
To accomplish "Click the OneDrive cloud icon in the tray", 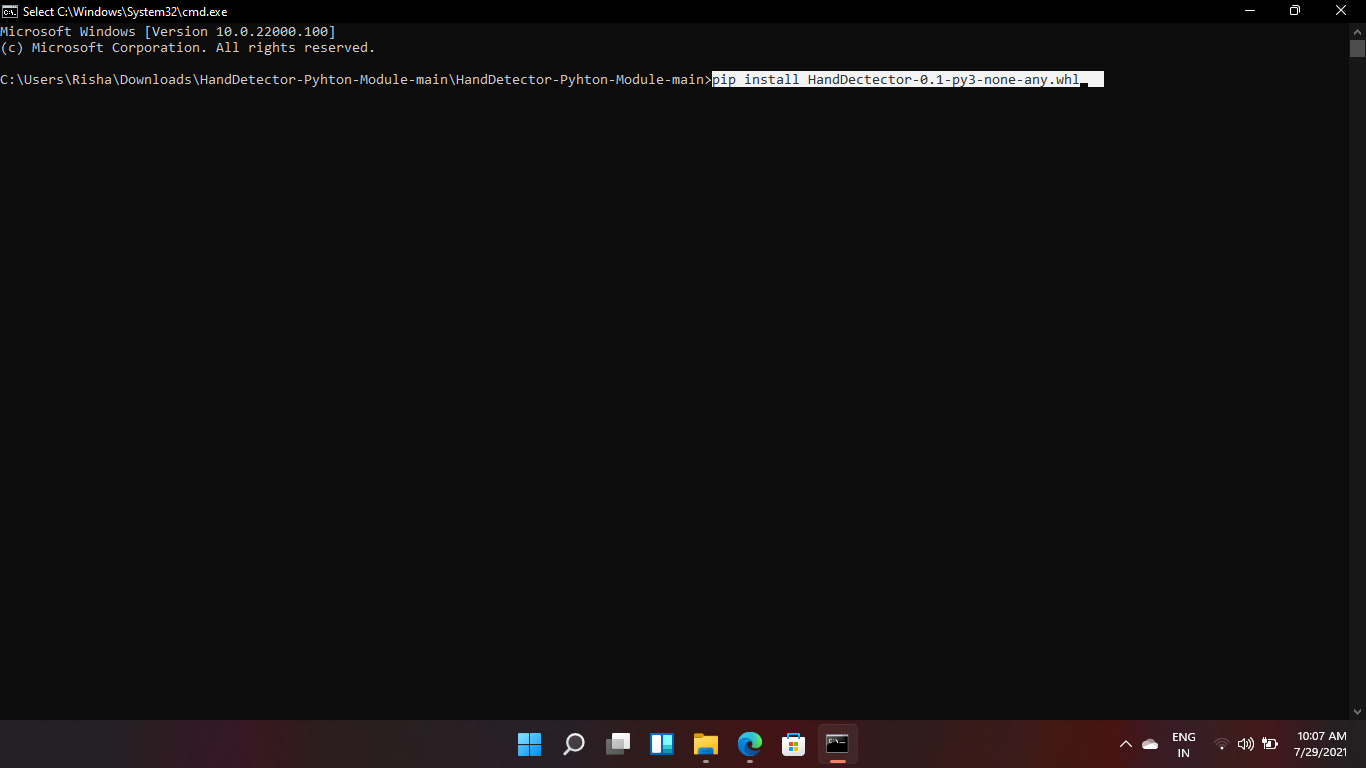I will pyautogui.click(x=1149, y=744).
